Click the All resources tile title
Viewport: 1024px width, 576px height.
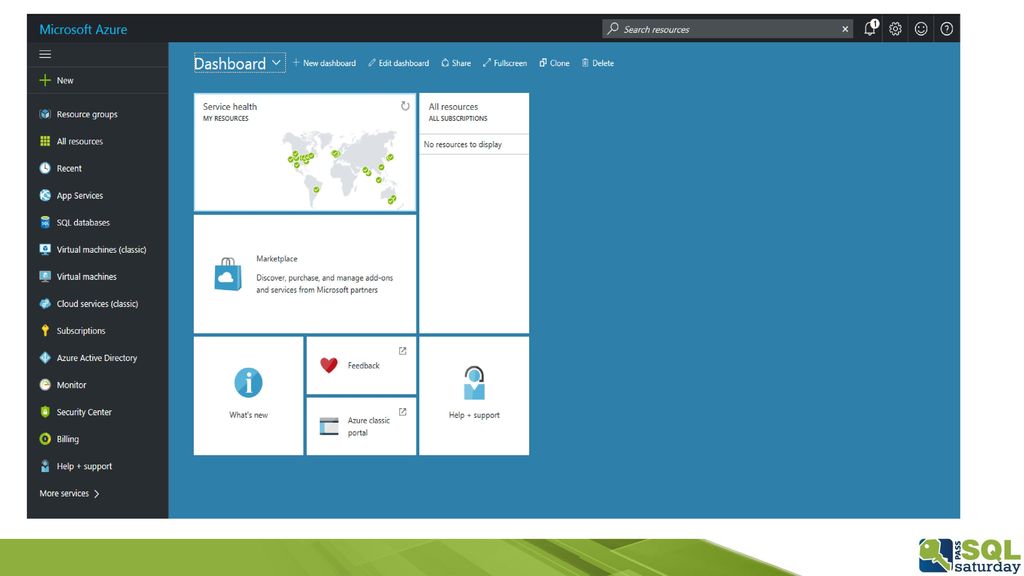tap(453, 106)
